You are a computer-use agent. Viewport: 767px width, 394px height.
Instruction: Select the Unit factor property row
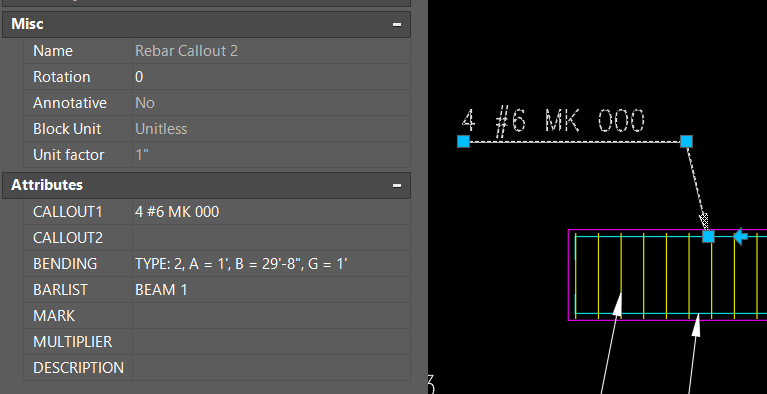coord(217,155)
